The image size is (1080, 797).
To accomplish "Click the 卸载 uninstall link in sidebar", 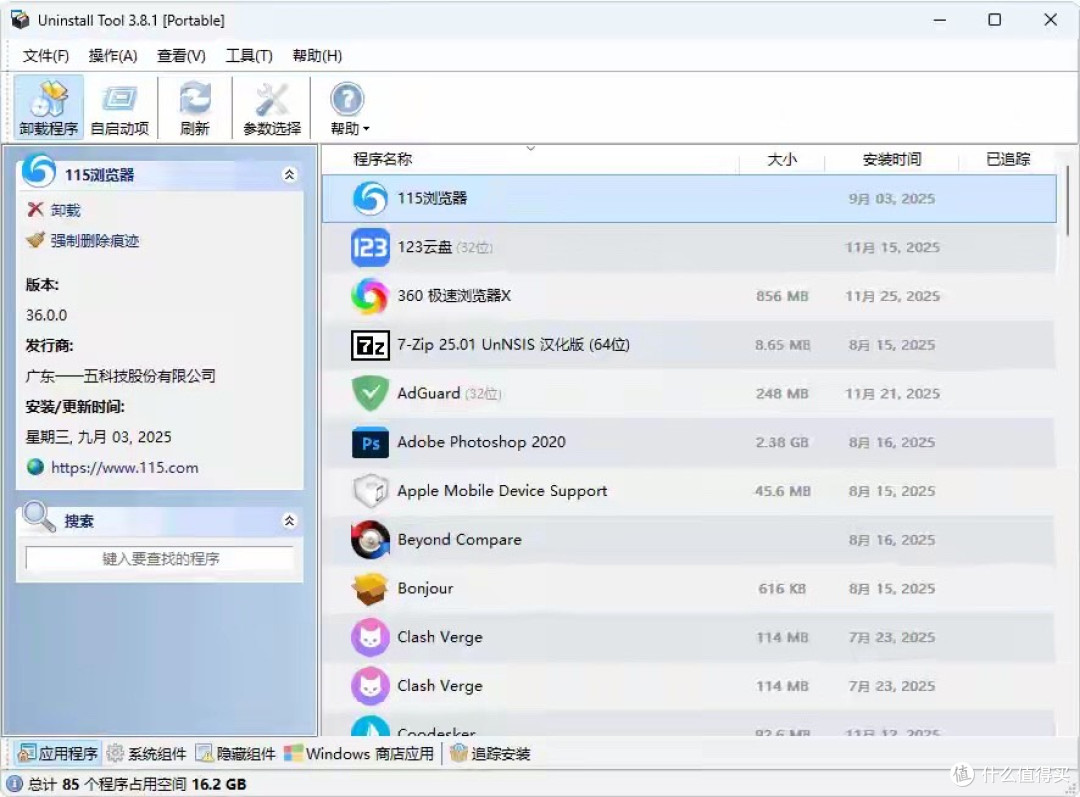I will (x=65, y=210).
